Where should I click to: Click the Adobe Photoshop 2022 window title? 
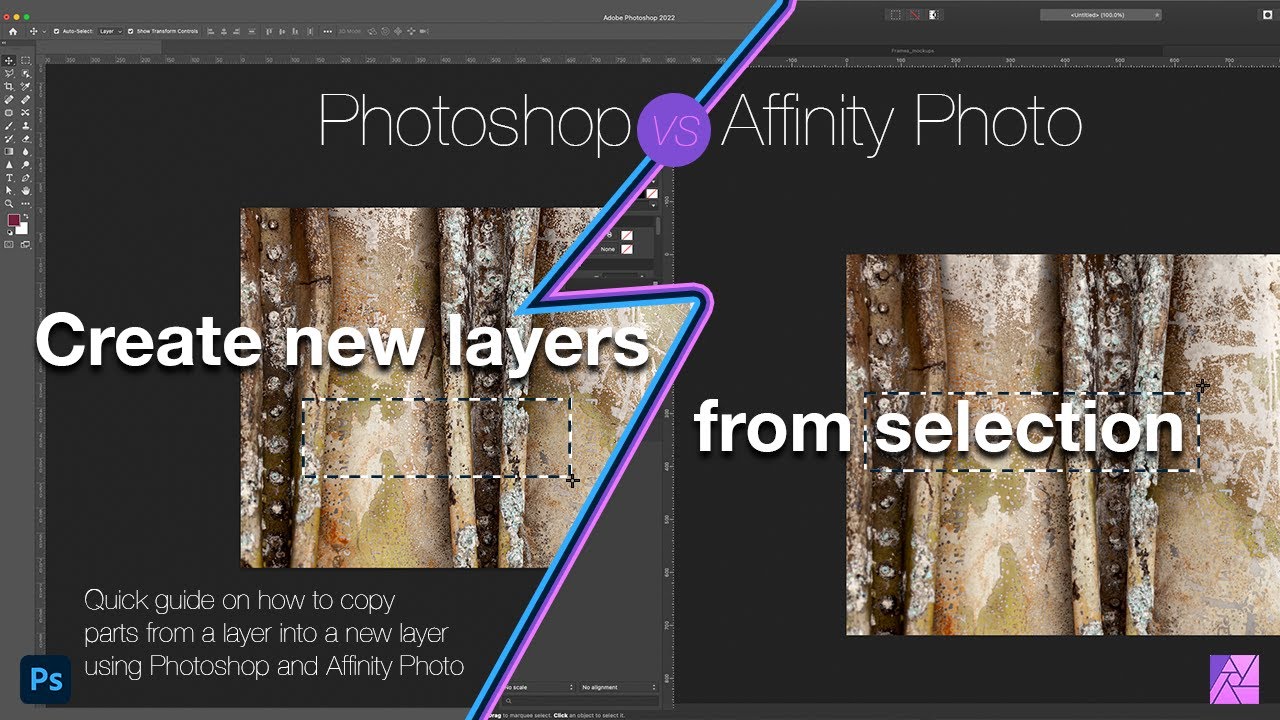pos(639,17)
